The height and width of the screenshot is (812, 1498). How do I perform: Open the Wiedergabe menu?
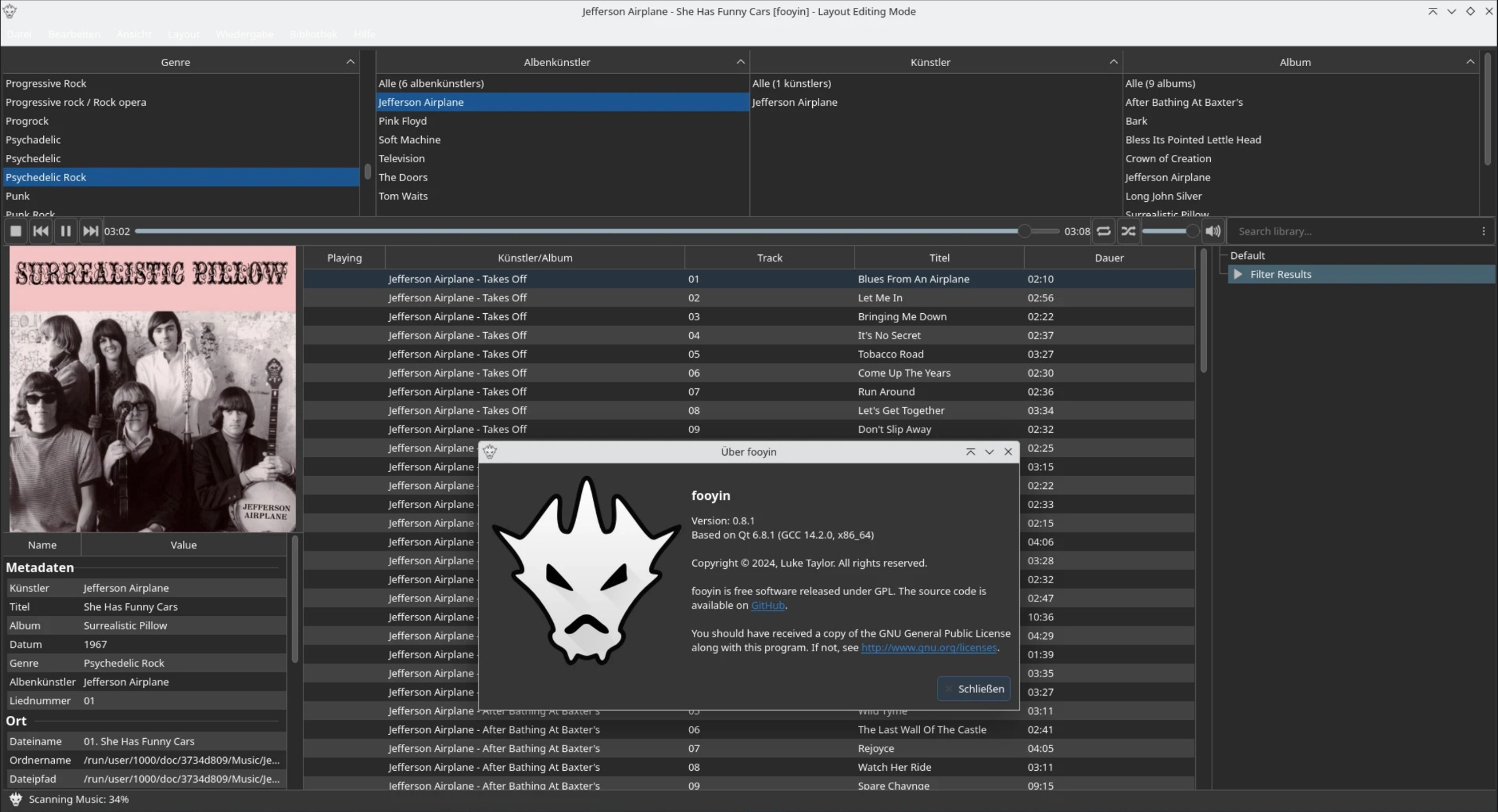point(245,34)
